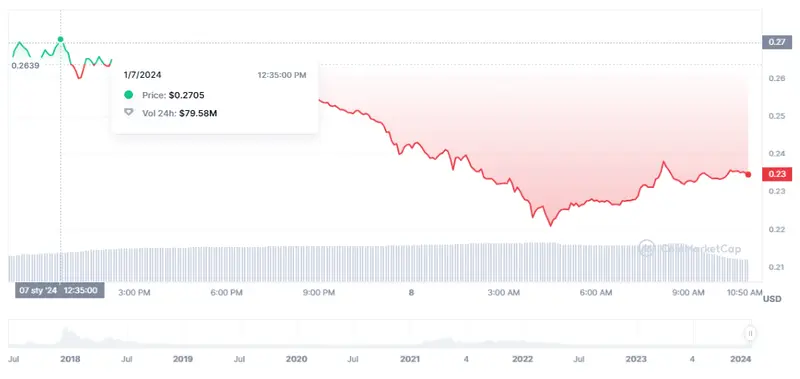Select 2022 in the range navigator
This screenshot has width=800, height=379.
pyautogui.click(x=522, y=359)
